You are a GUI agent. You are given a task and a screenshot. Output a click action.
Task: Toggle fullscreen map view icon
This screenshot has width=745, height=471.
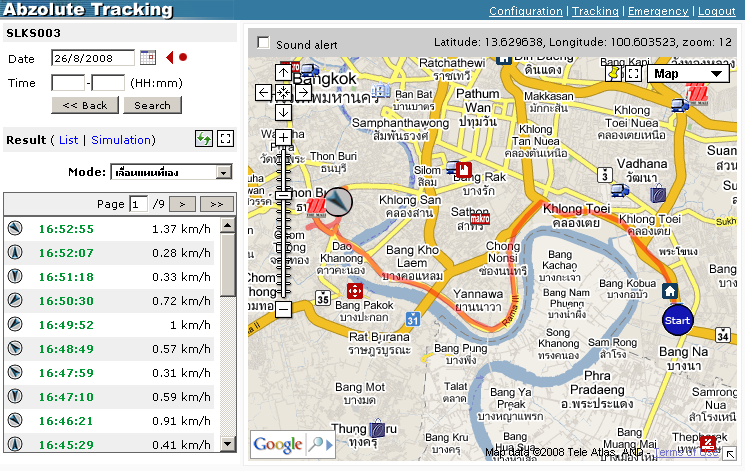coord(633,74)
